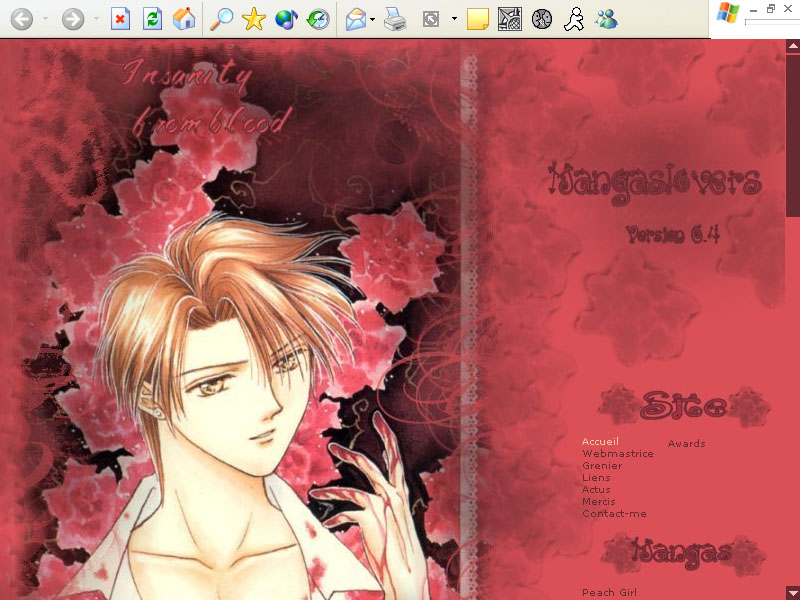Click the 'Version 6.4' text

tap(672, 235)
